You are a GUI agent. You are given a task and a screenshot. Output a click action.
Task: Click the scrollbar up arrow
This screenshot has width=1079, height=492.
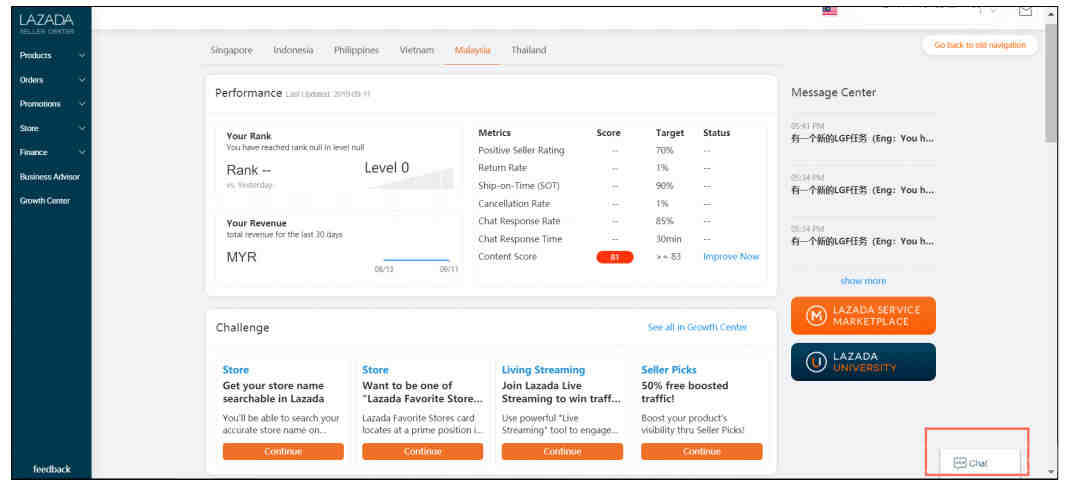click(x=1051, y=14)
